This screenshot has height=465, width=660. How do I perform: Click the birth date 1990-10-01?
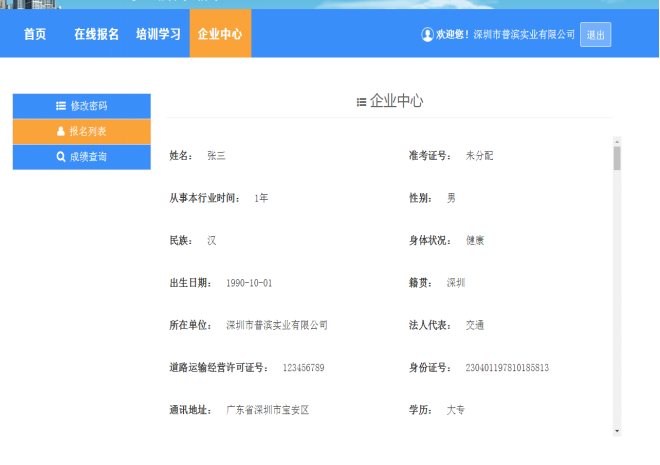pos(249,283)
